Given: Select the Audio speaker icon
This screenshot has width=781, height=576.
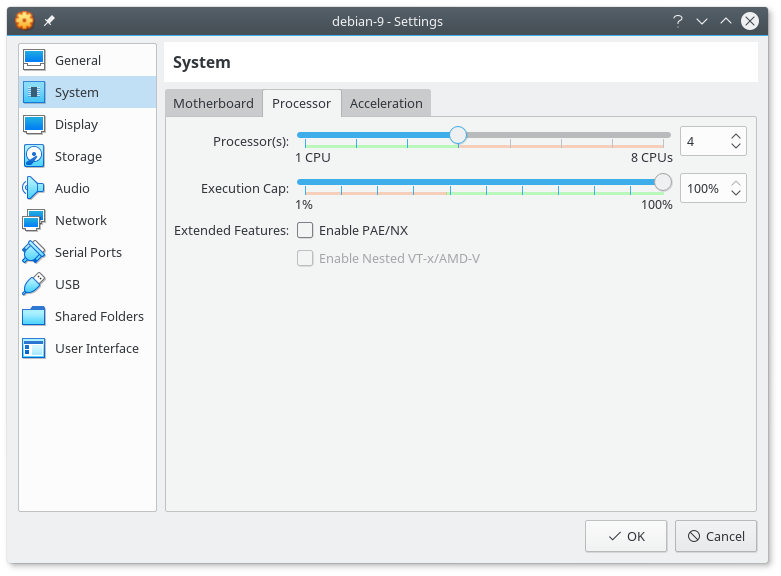Looking at the screenshot, I should (34, 188).
